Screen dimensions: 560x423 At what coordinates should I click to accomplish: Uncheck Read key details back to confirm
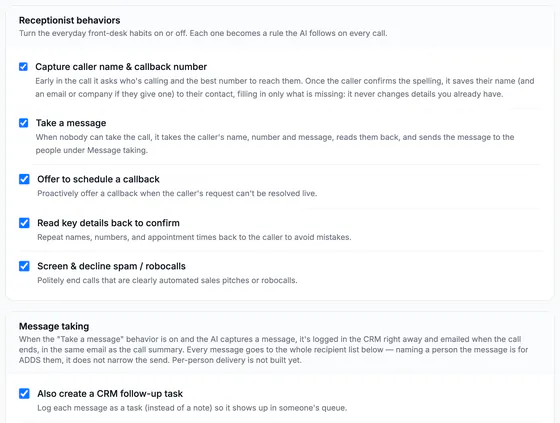[x=24, y=223]
